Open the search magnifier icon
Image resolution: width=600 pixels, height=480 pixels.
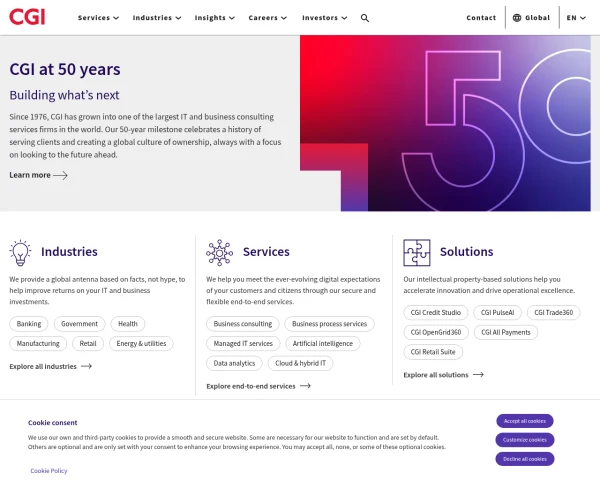point(365,18)
